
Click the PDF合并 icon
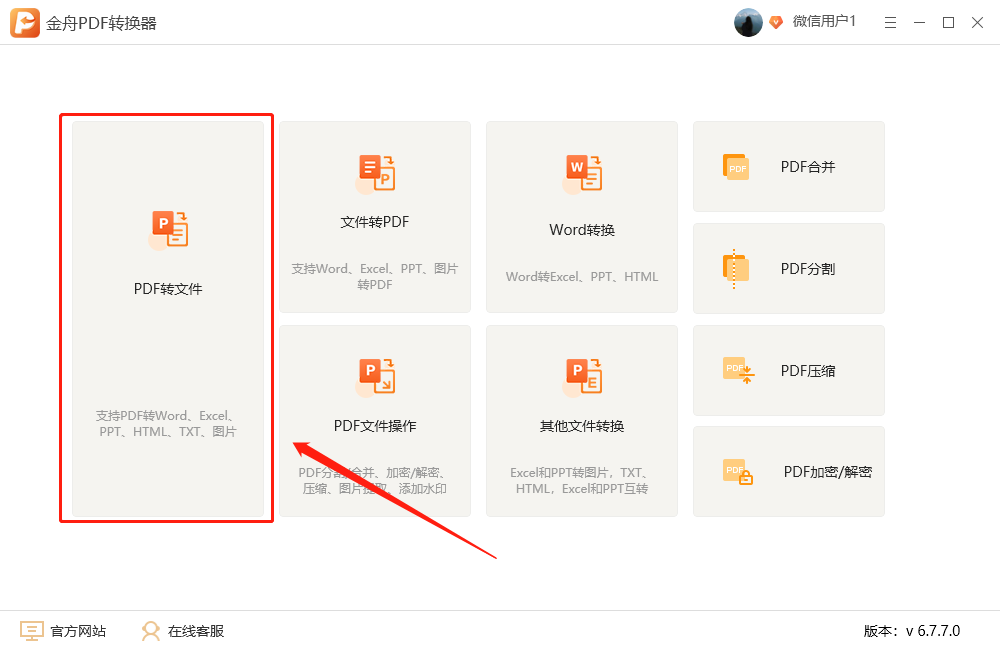click(736, 166)
